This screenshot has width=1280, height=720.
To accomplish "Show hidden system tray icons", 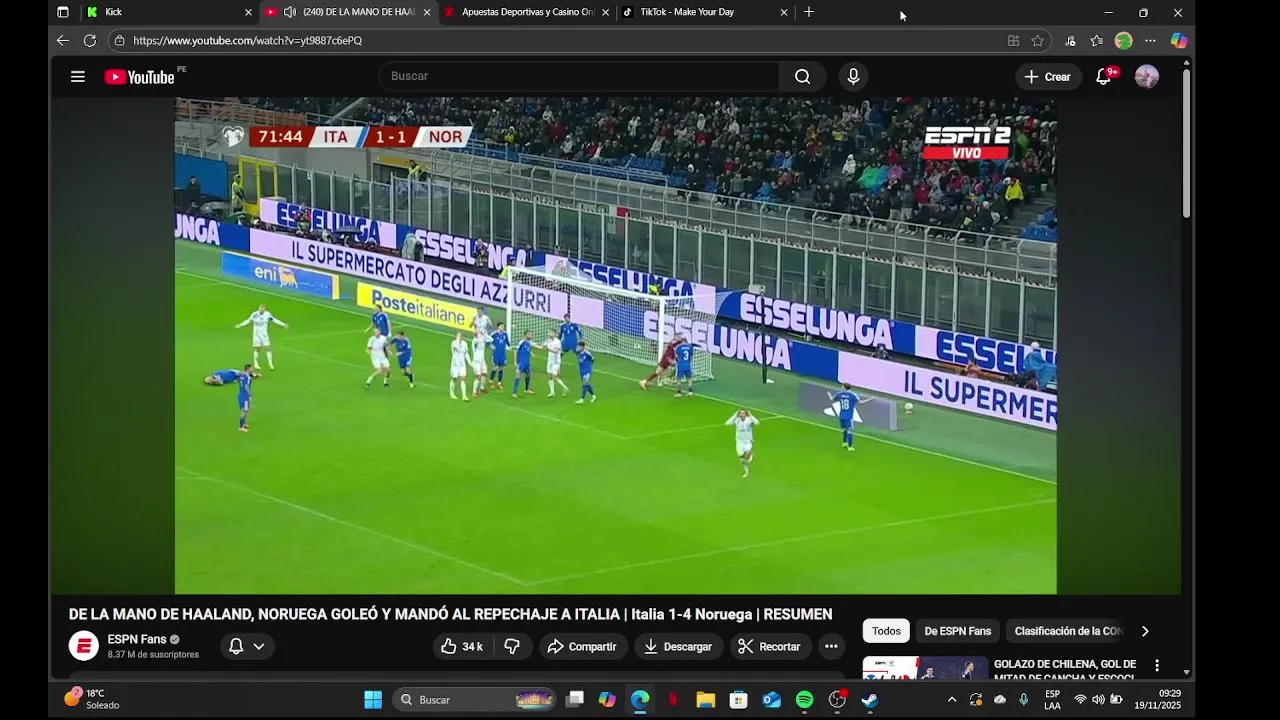I will pos(952,700).
